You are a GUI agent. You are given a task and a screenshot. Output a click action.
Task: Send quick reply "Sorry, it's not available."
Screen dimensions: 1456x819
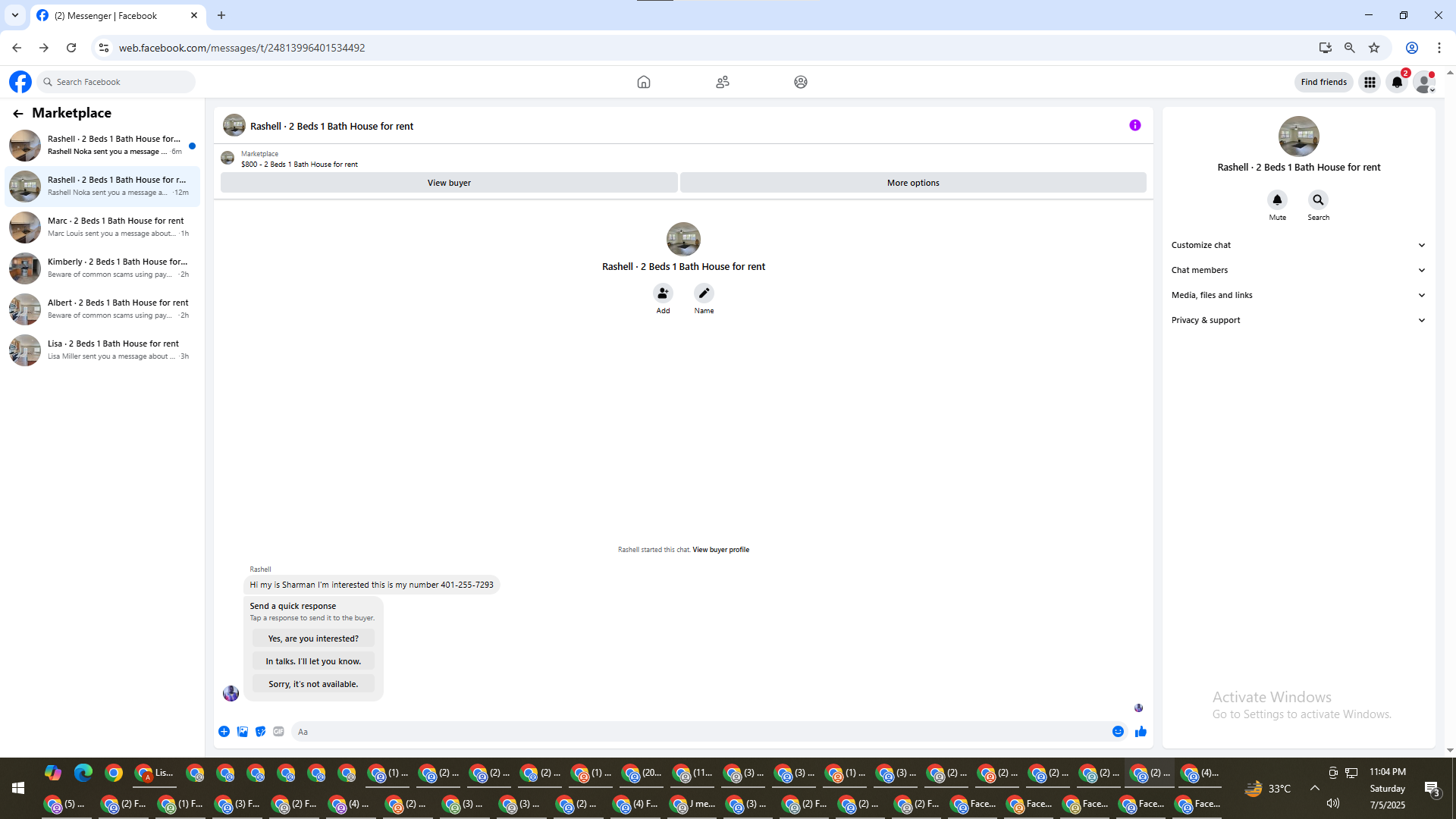pyautogui.click(x=313, y=684)
